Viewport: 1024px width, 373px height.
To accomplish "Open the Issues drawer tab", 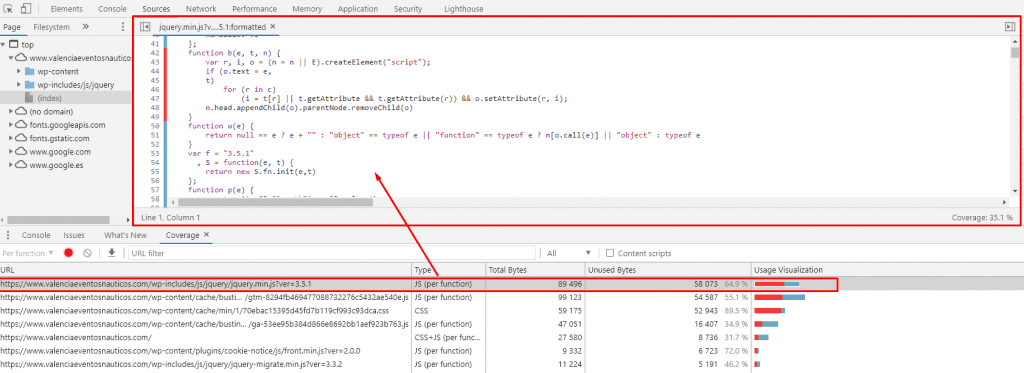I will click(74, 235).
